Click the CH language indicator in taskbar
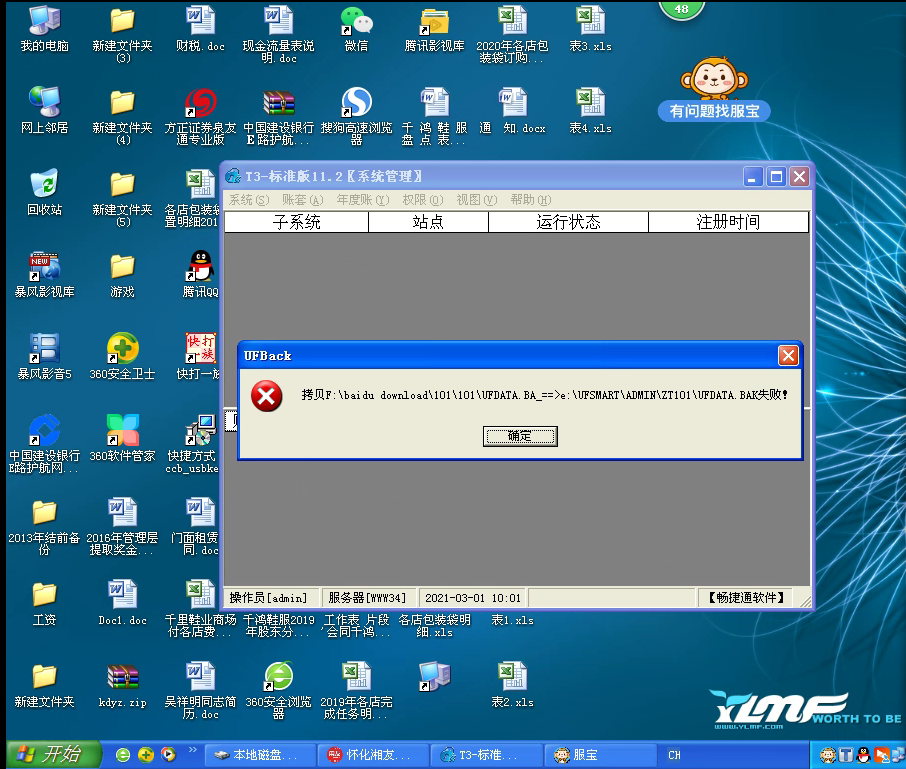Screen dimensions: 906x769 pos(674,755)
